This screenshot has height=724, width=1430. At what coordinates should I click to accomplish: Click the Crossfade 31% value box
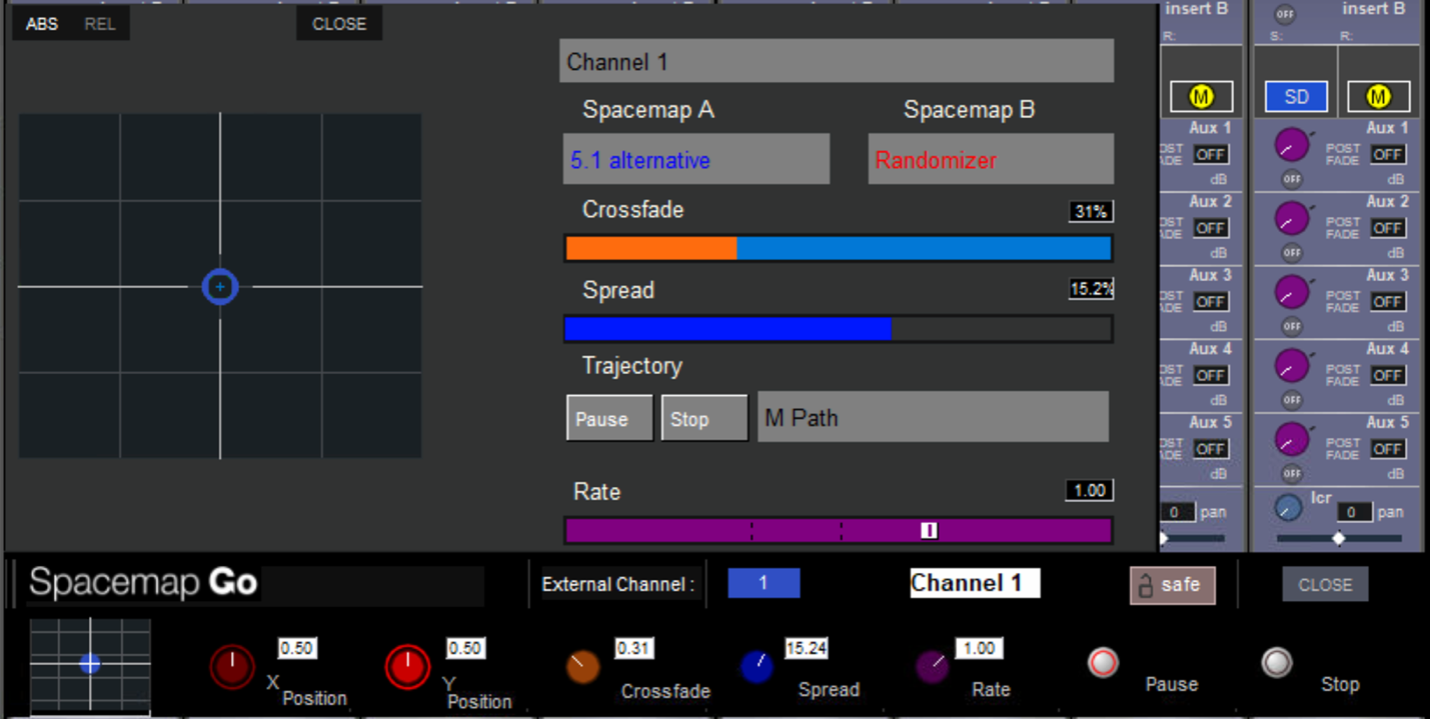[1091, 212]
